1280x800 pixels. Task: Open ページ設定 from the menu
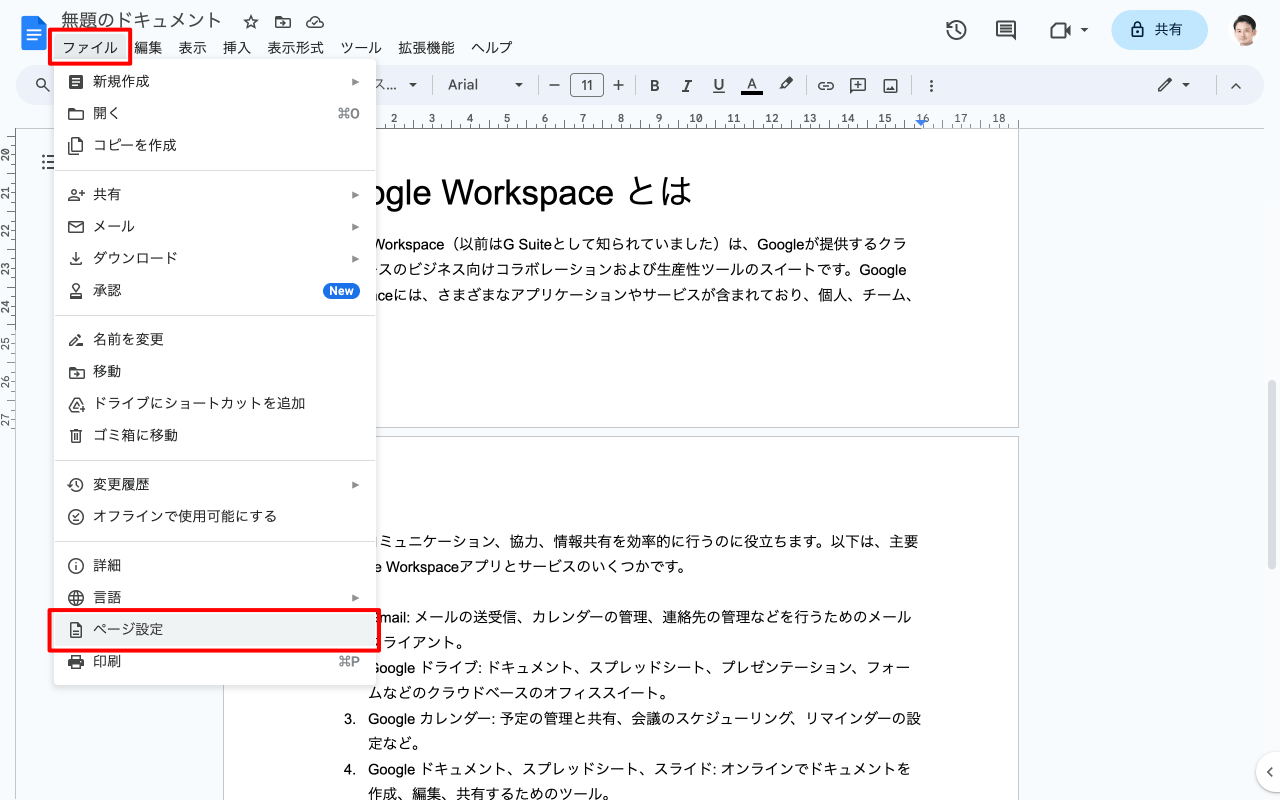click(x=215, y=629)
